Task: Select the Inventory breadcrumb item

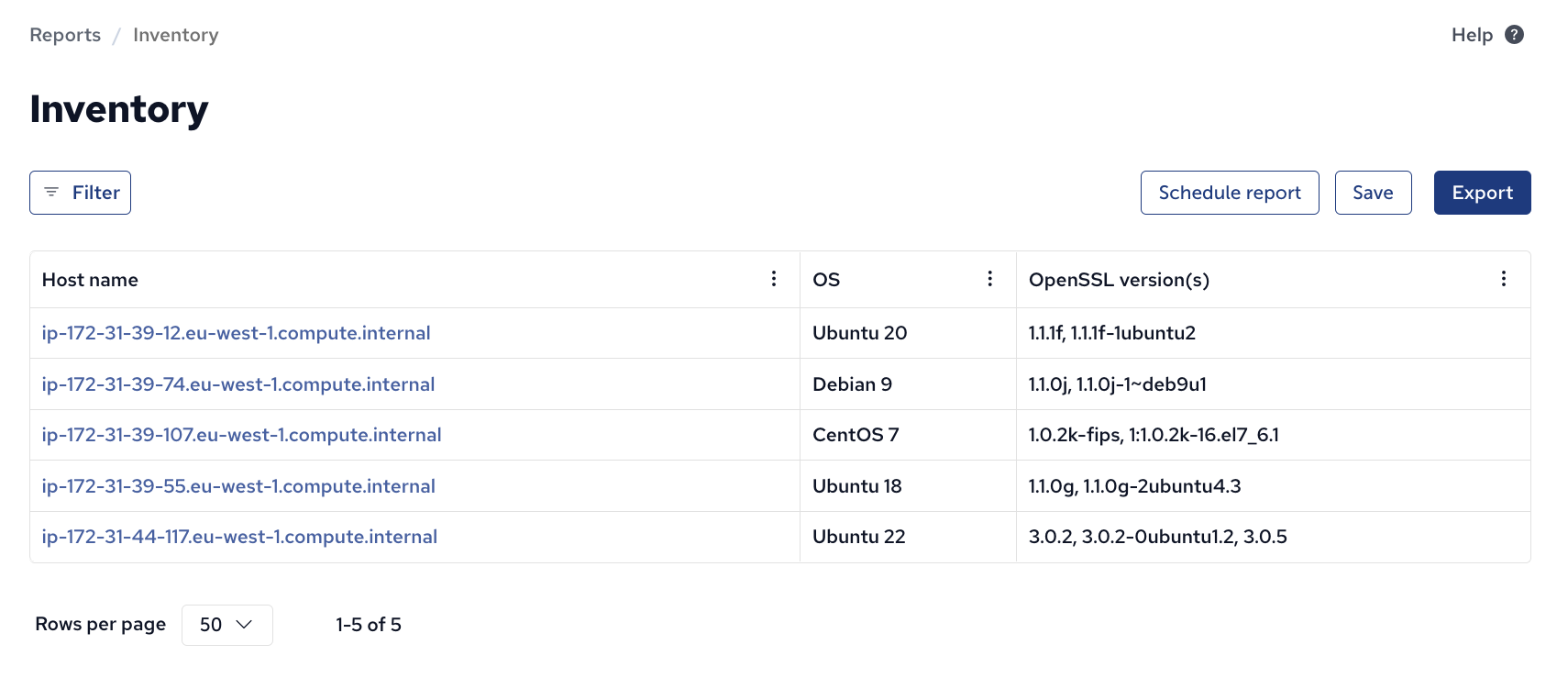Action: click(176, 35)
